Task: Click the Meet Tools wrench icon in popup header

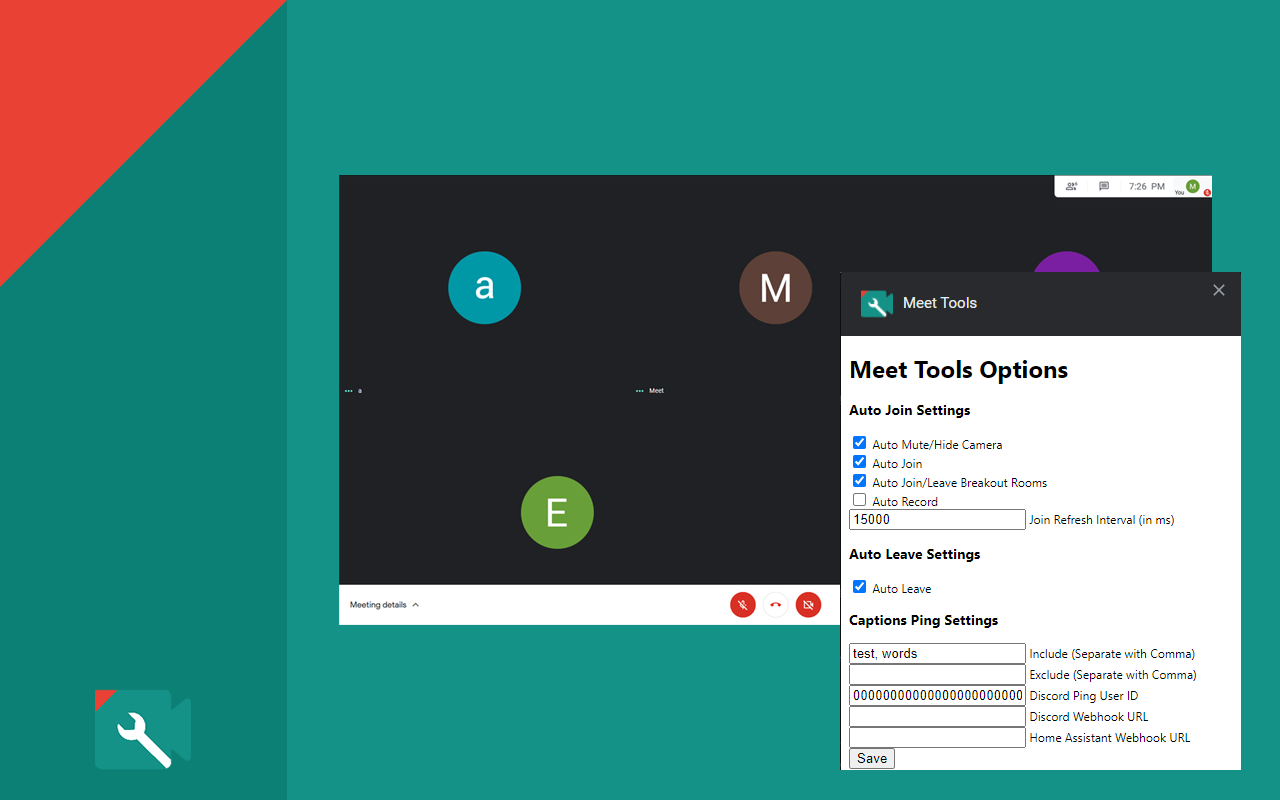Action: point(876,303)
